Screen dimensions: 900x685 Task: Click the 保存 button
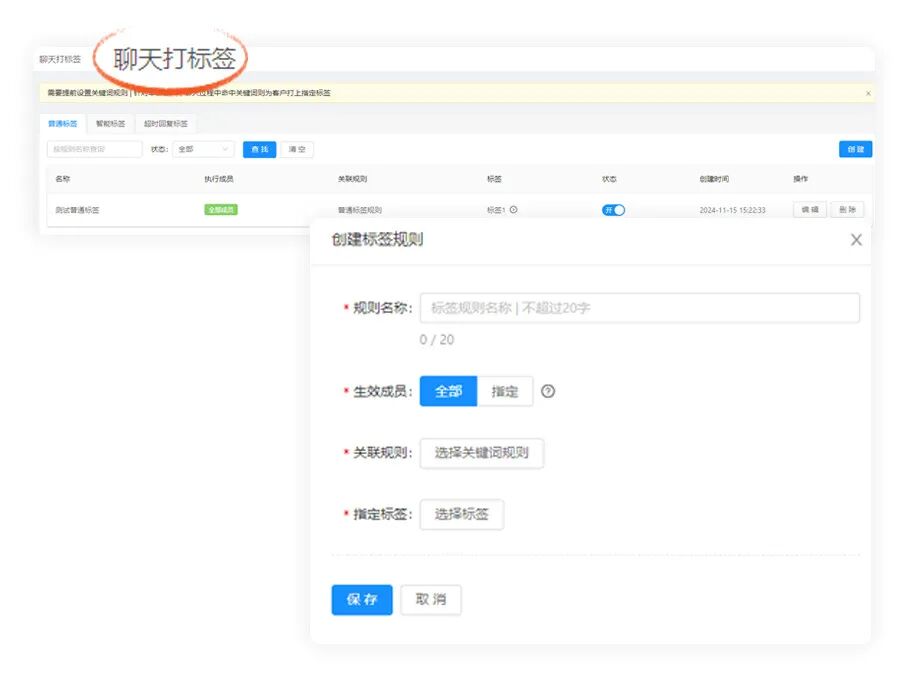click(361, 600)
